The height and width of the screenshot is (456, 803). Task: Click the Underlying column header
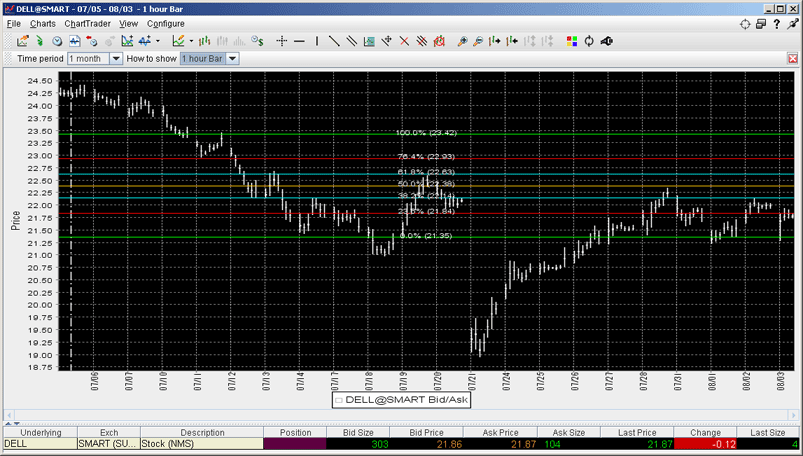40,432
